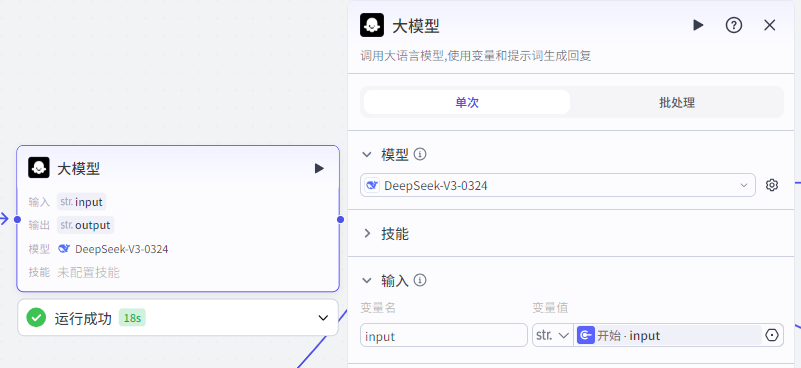Viewport: 801px width, 368px height.
Task: Click DeepSeek-V3-0324 label on node card
Action: 122,249
